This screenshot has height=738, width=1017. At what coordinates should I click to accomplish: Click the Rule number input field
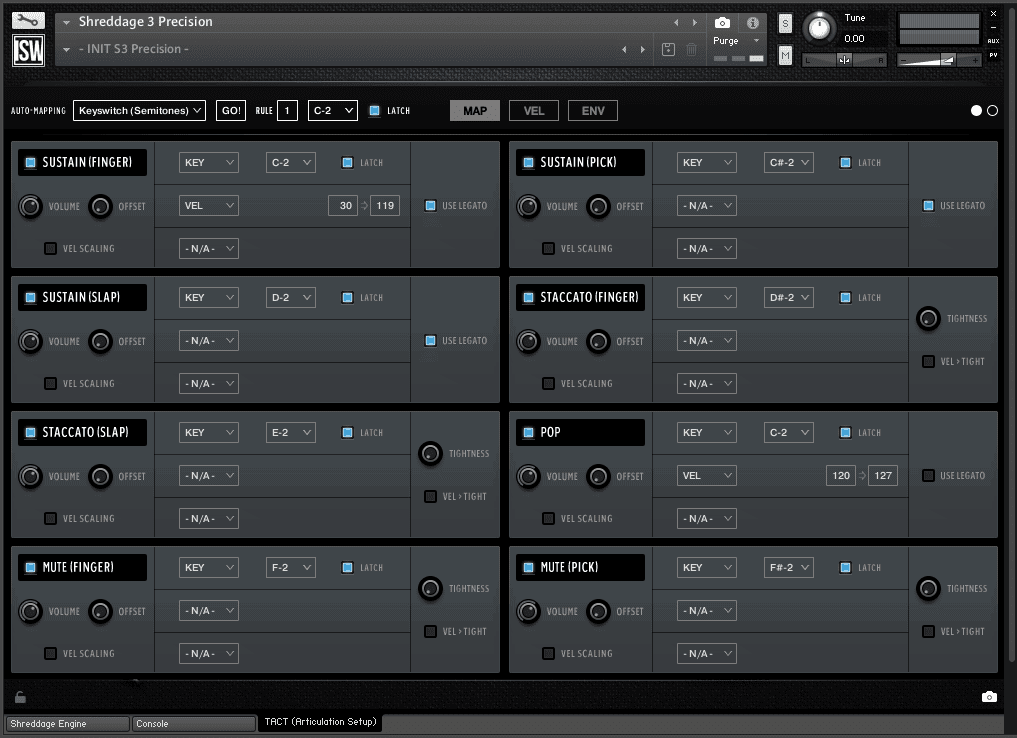point(288,111)
